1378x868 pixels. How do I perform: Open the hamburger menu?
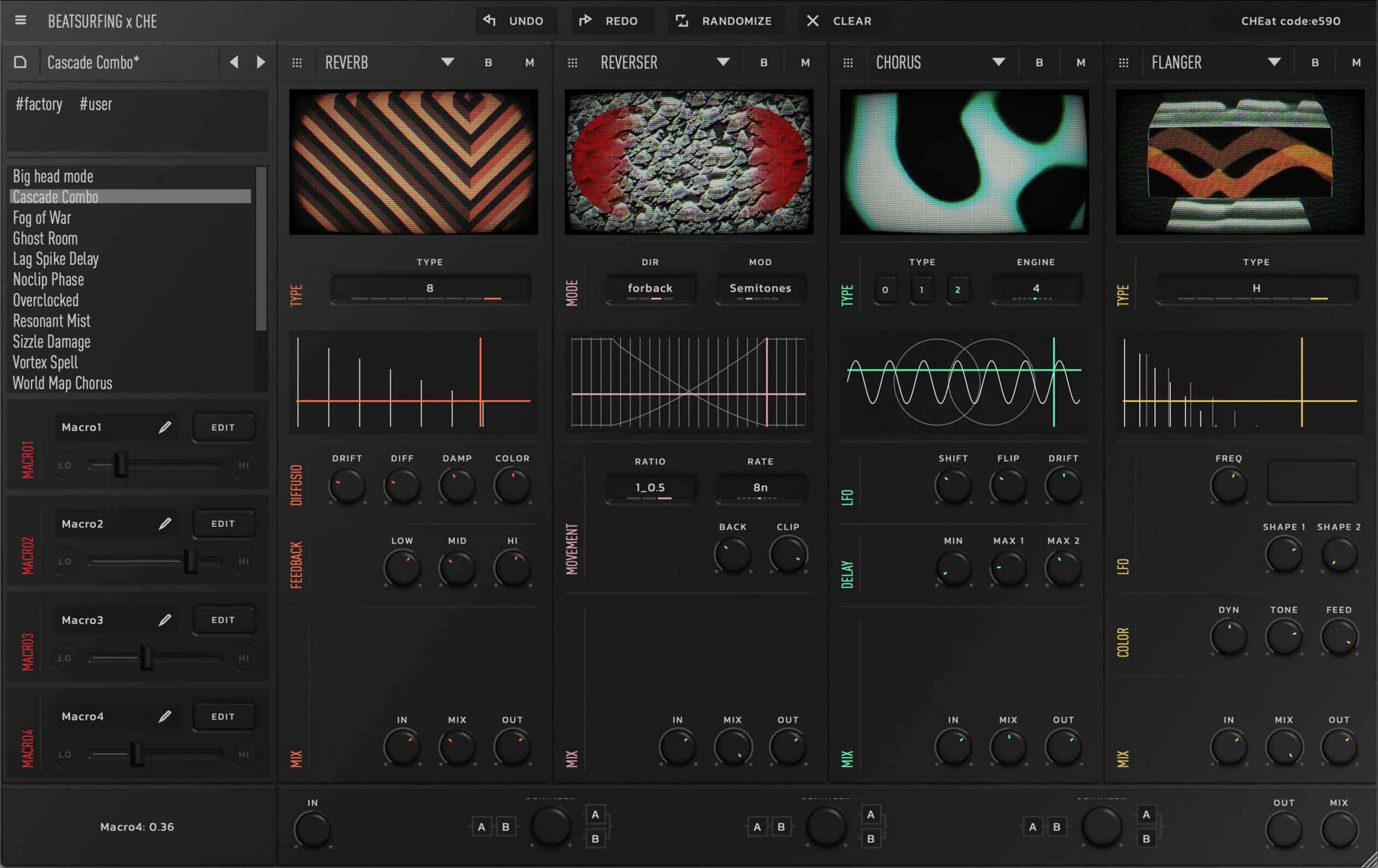(x=20, y=20)
